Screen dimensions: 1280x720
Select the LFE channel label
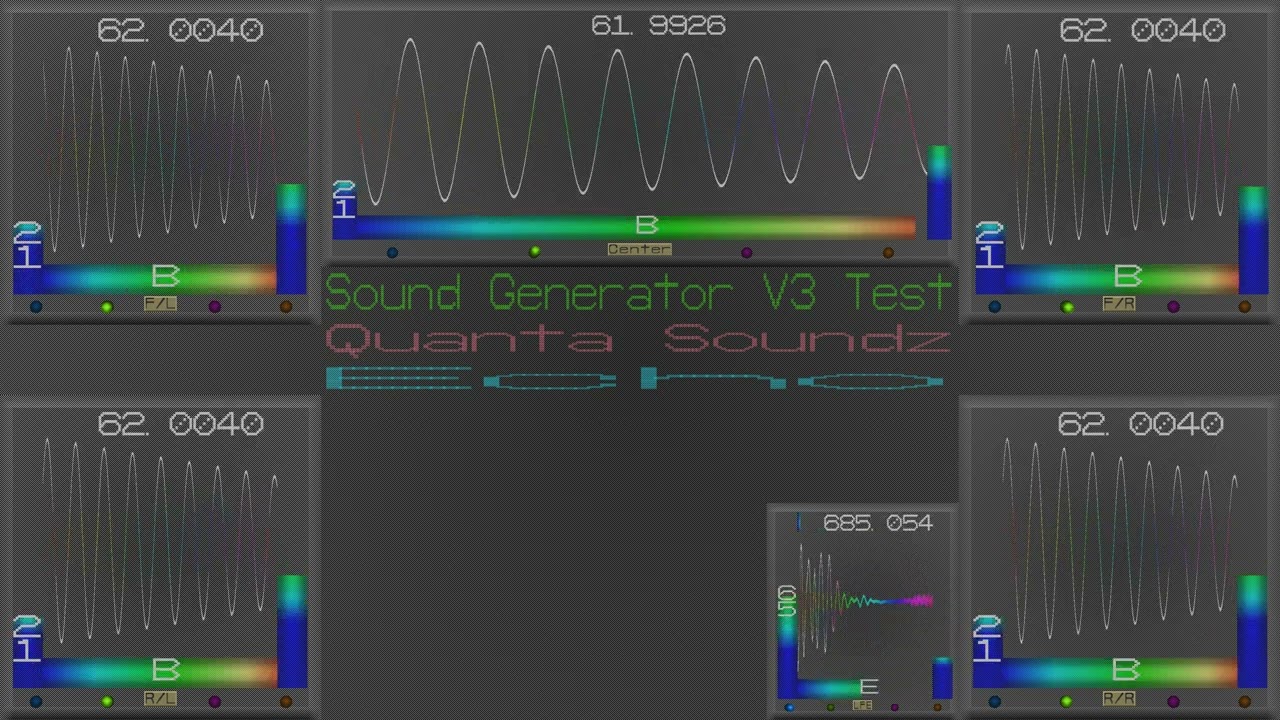[862, 705]
